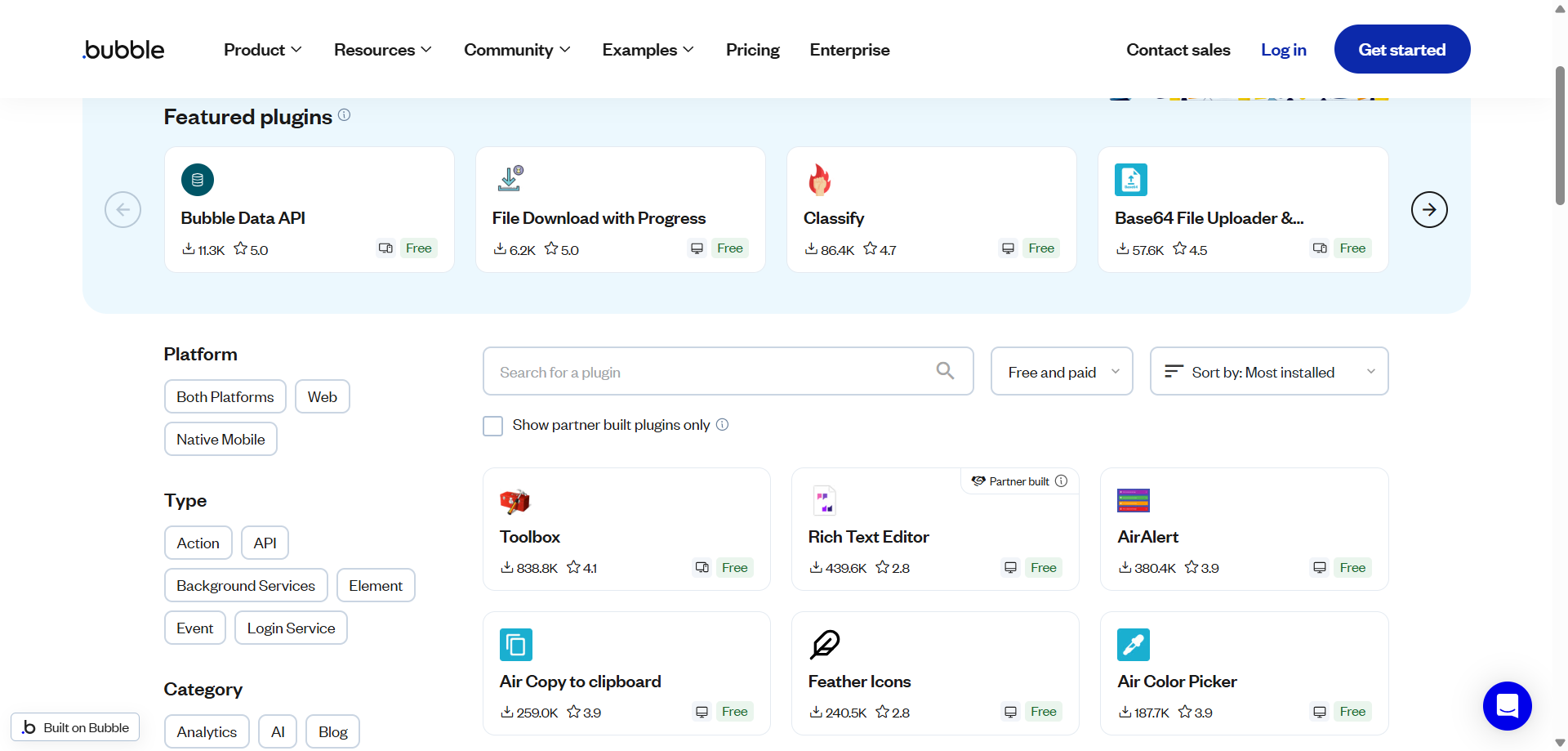Click the Get started button
This screenshot has width=1568, height=751.
pos(1402,49)
